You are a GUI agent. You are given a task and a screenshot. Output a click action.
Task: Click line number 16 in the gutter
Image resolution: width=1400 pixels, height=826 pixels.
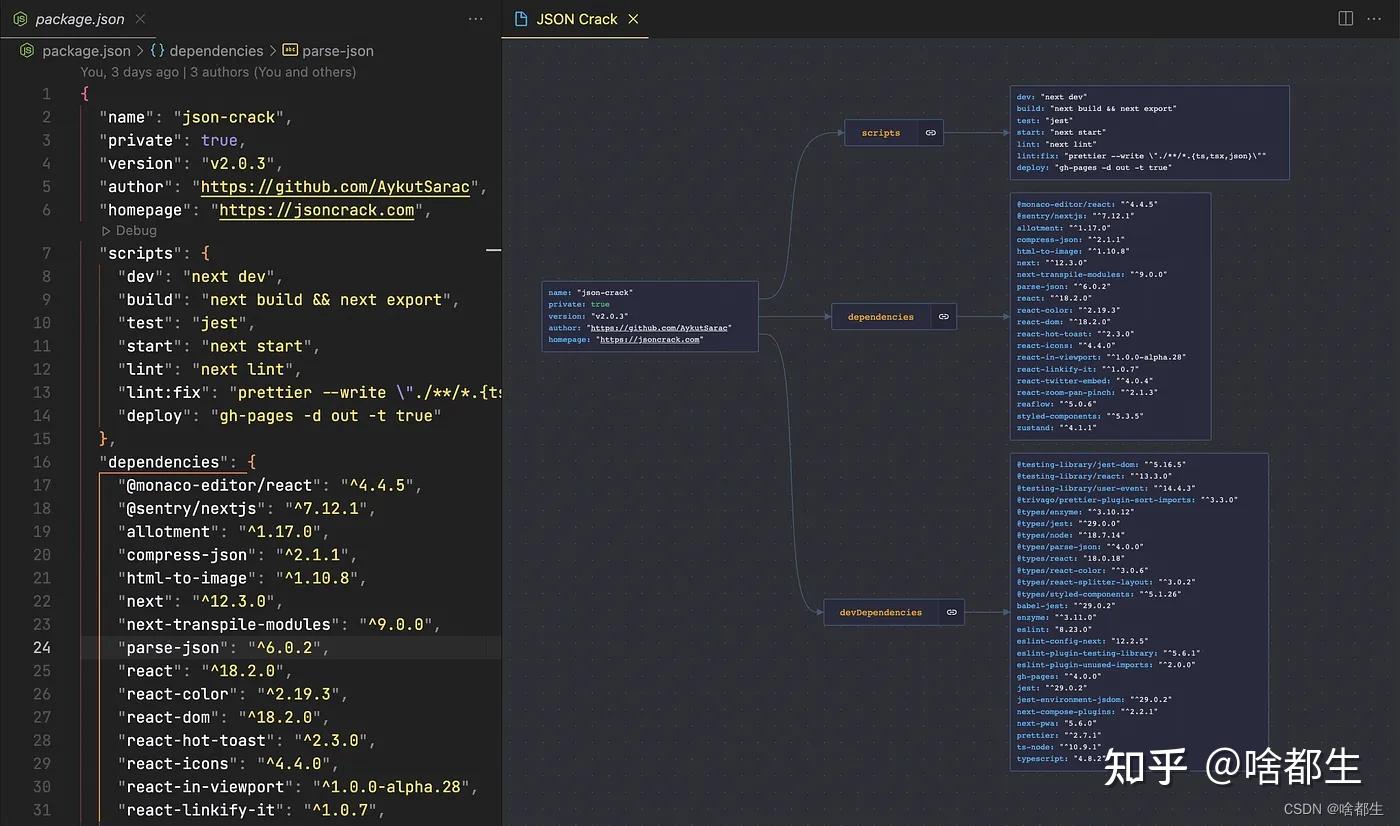coord(42,462)
